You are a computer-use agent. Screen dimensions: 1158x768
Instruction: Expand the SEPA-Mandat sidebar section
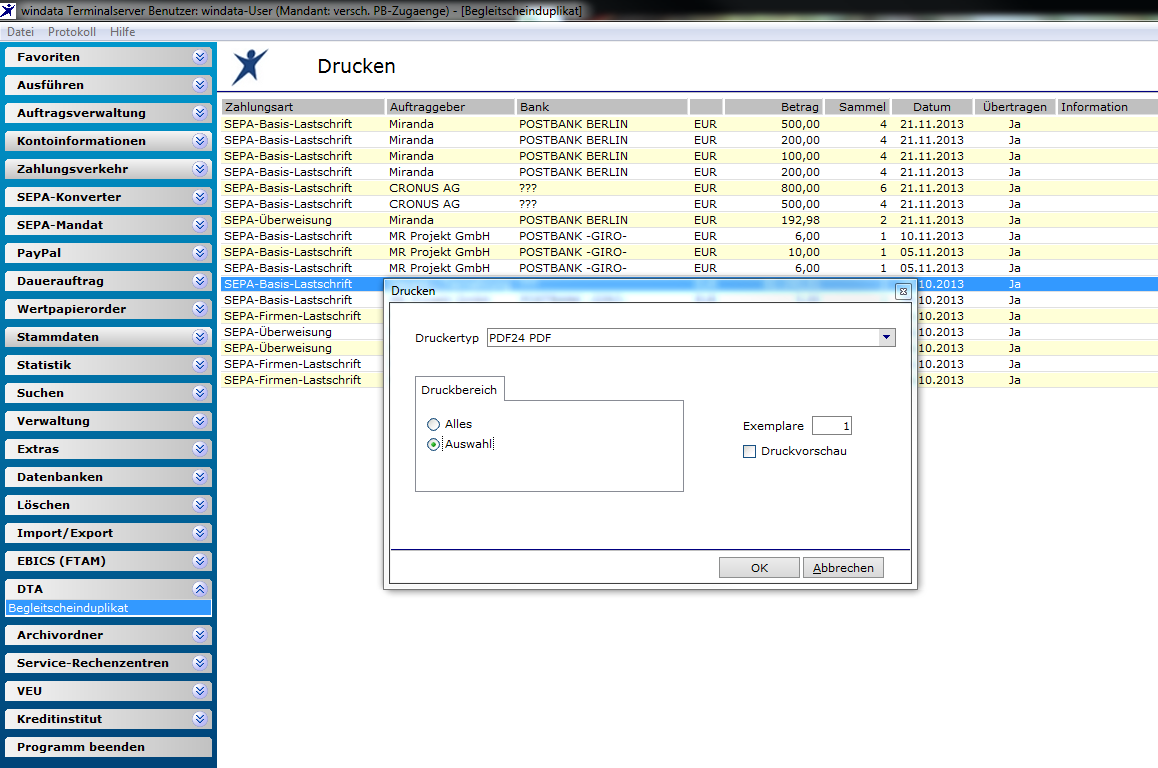(109, 225)
